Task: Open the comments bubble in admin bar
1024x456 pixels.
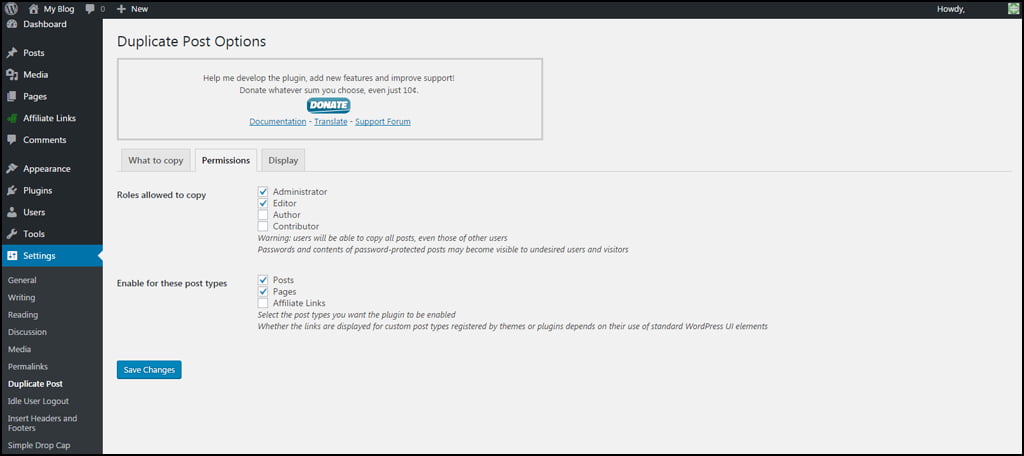Action: (90, 9)
